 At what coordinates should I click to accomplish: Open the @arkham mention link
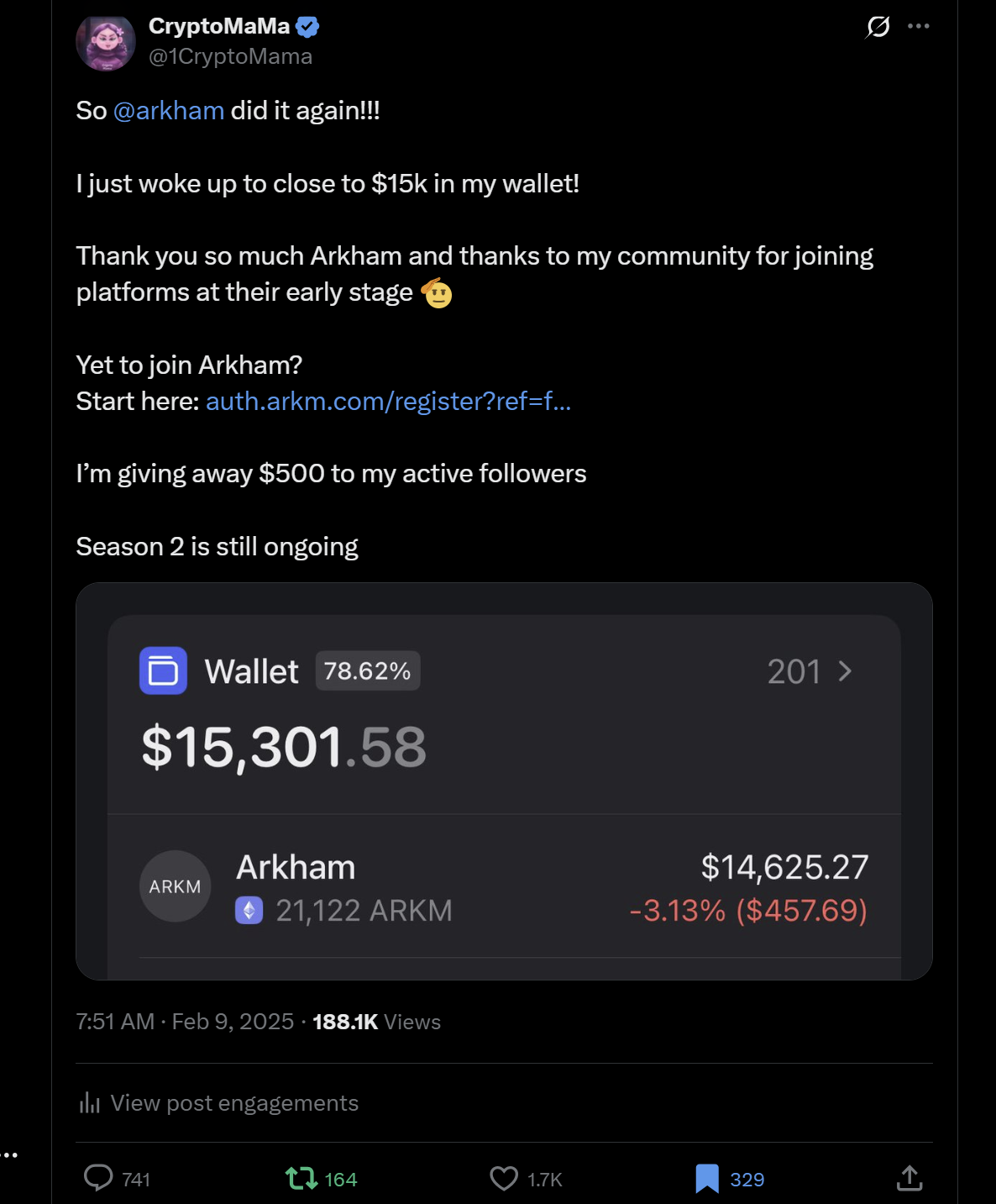(168, 110)
